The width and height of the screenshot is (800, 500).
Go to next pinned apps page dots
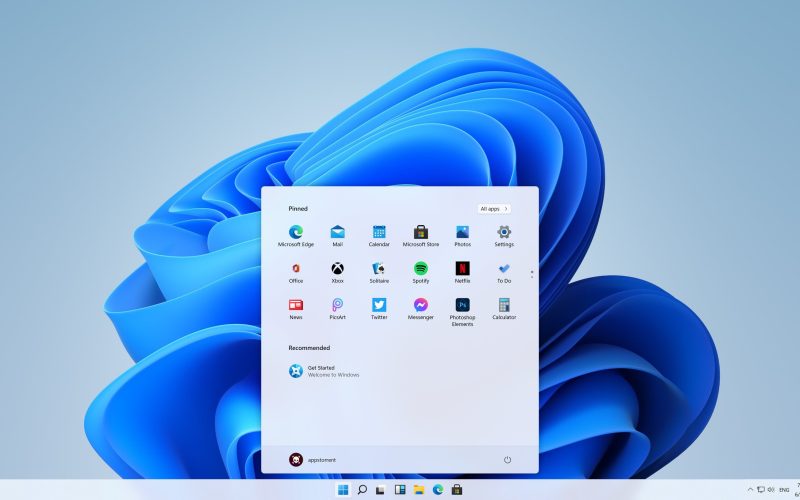click(532, 274)
